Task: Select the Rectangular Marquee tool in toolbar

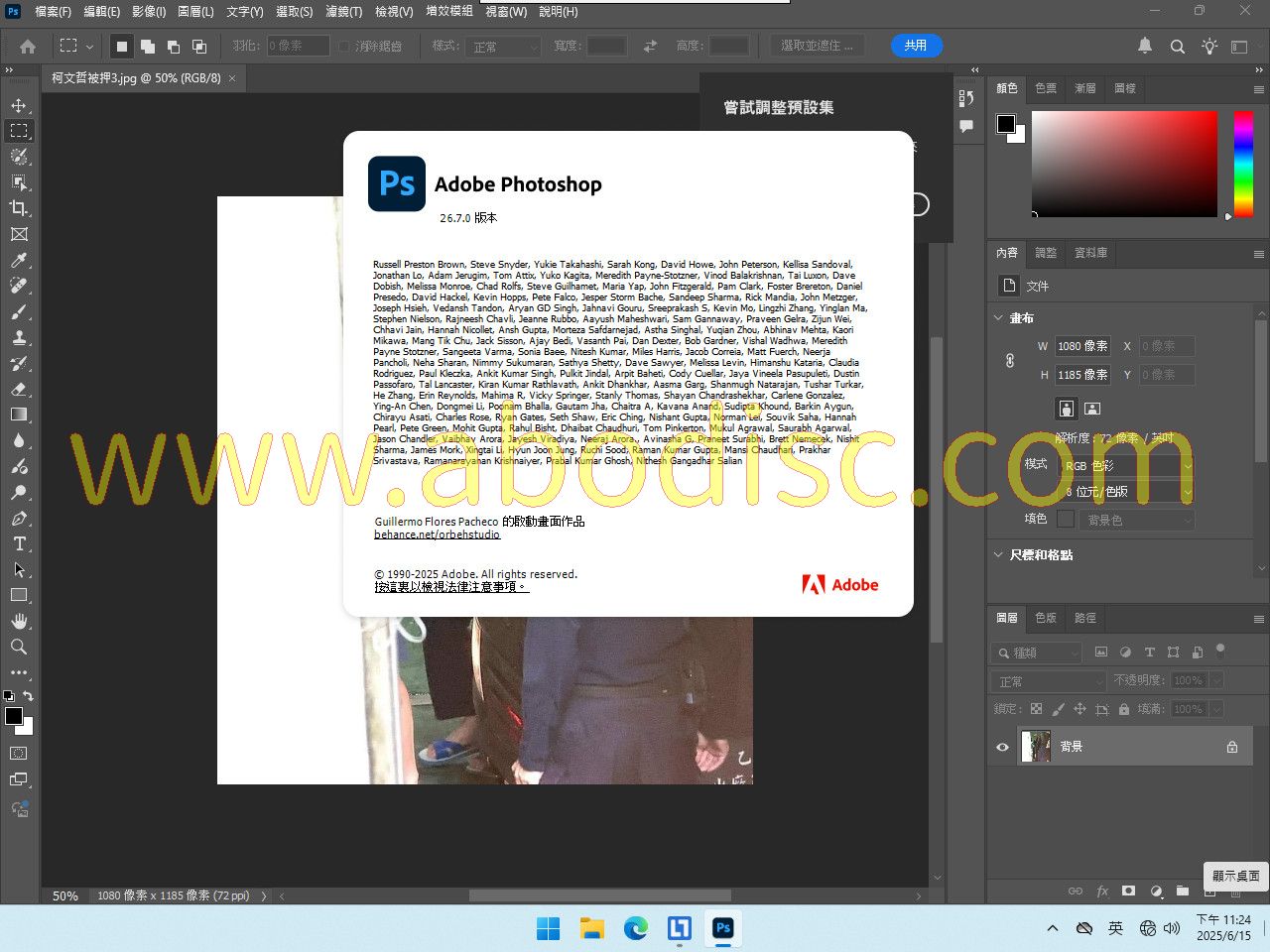Action: tap(19, 131)
